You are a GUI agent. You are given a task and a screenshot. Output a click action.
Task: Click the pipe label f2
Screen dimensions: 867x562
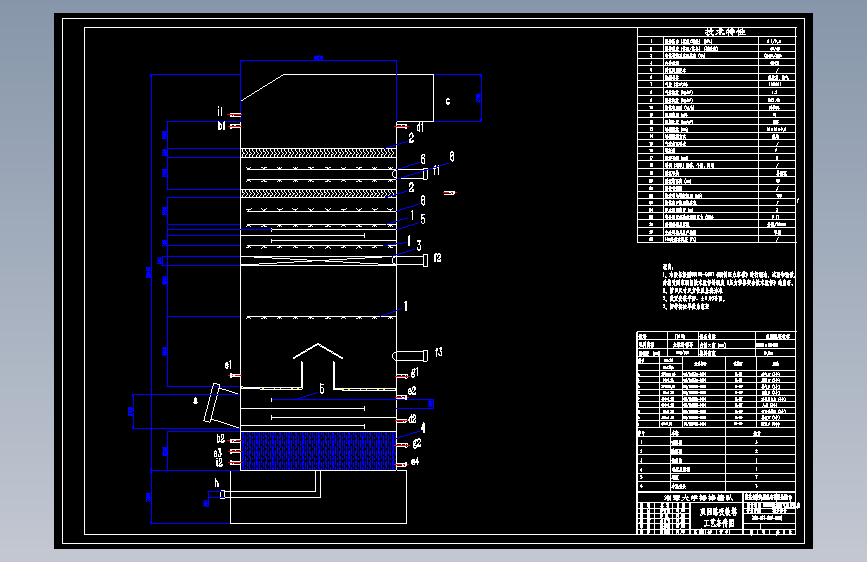tap(437, 258)
